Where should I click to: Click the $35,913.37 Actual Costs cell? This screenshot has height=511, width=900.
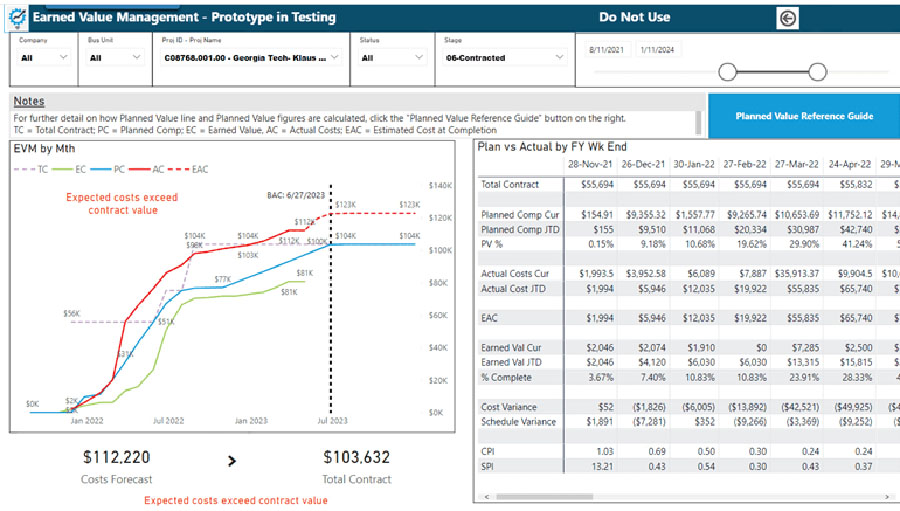pos(797,274)
